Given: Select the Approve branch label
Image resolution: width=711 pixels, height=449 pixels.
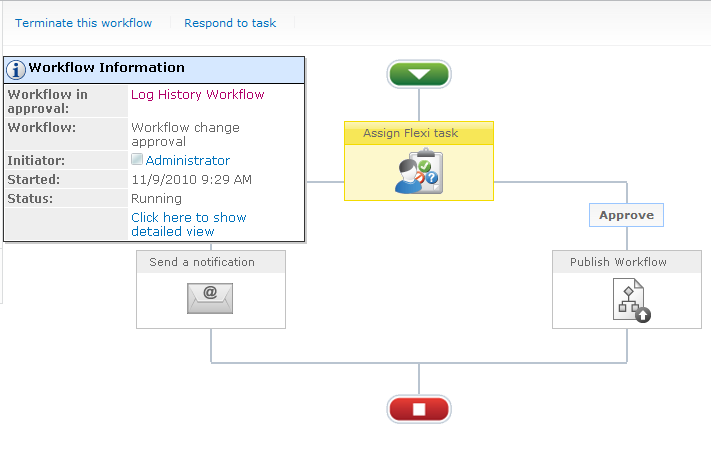Looking at the screenshot, I should [626, 215].
